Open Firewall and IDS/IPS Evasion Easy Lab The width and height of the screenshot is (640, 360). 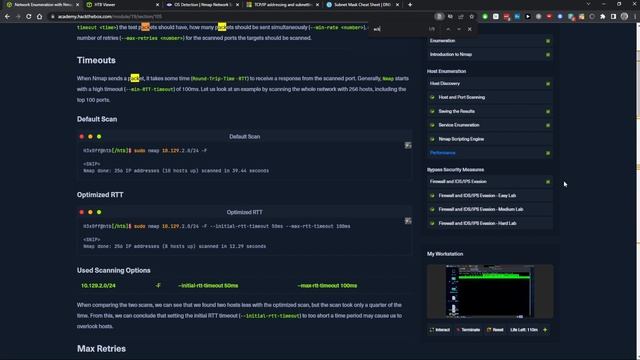490,196
